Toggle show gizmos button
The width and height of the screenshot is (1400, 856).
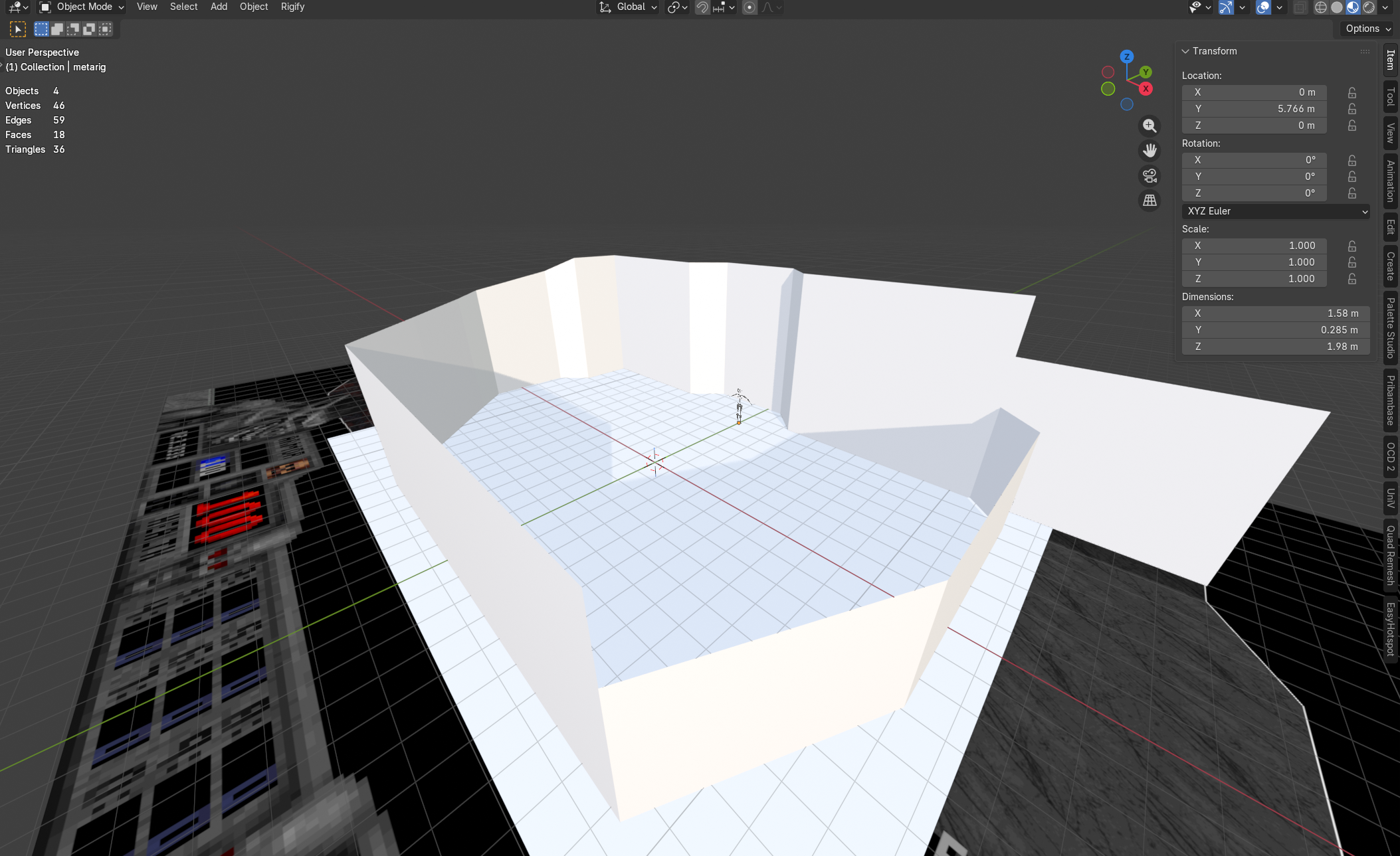[1226, 7]
